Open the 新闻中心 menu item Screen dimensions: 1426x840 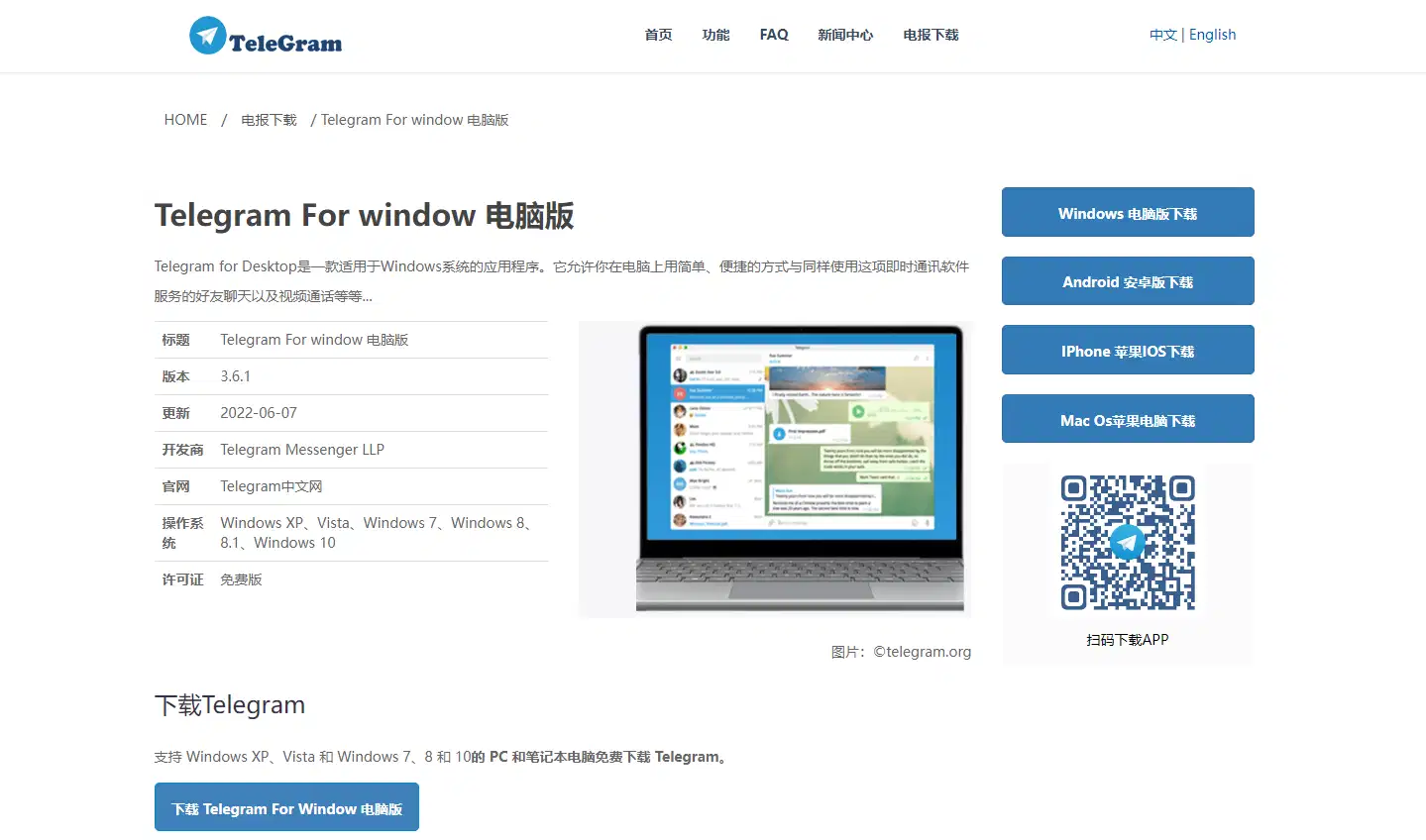click(x=845, y=35)
